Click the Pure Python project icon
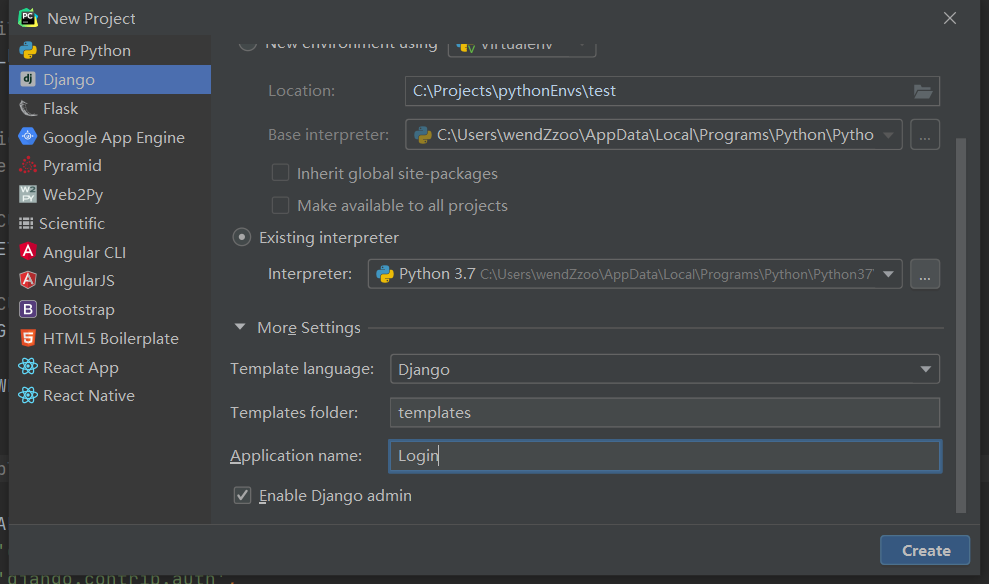The height and width of the screenshot is (584, 989). (x=28, y=50)
